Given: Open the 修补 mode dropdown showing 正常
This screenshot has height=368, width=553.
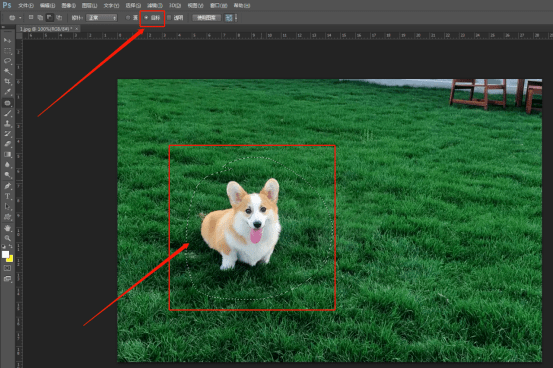Looking at the screenshot, I should (x=102, y=18).
